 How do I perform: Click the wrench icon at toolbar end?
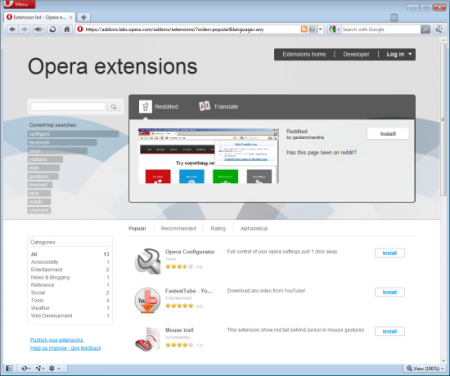coord(439,29)
